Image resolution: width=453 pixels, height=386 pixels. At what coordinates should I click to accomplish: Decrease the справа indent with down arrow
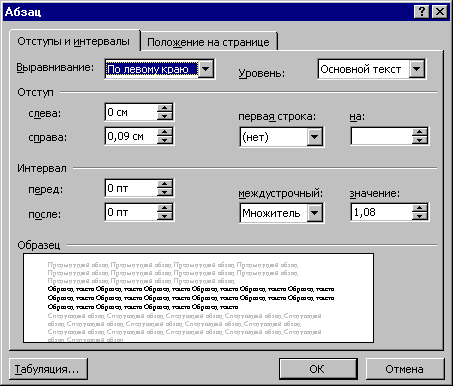coord(165,140)
